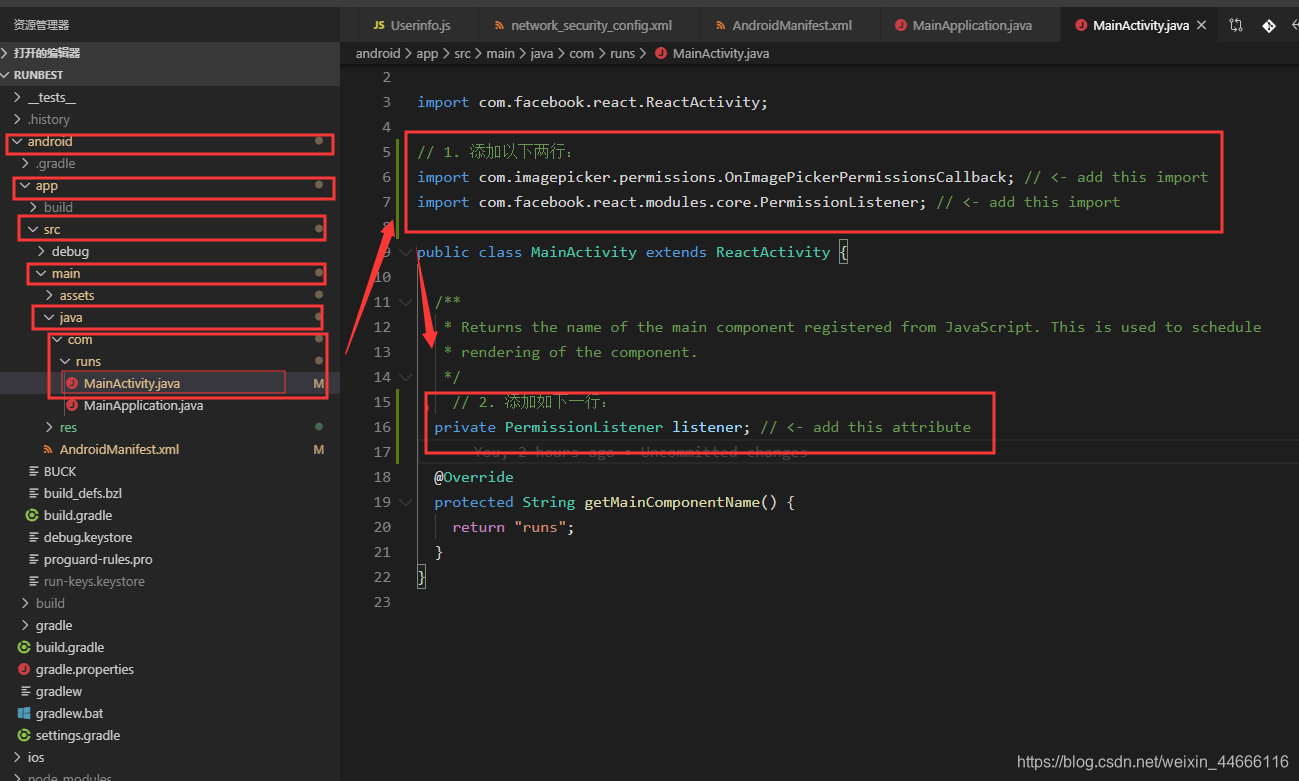
Task: Expand the debug folder
Action: click(x=170, y=251)
